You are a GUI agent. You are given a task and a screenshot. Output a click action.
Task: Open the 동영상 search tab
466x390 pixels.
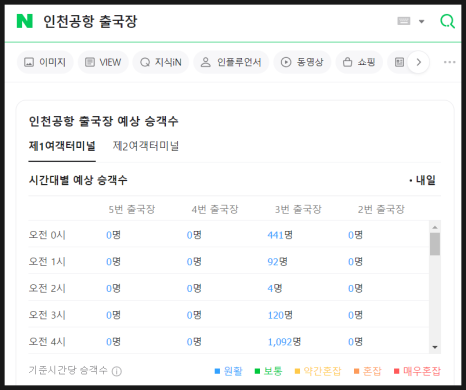(302, 62)
